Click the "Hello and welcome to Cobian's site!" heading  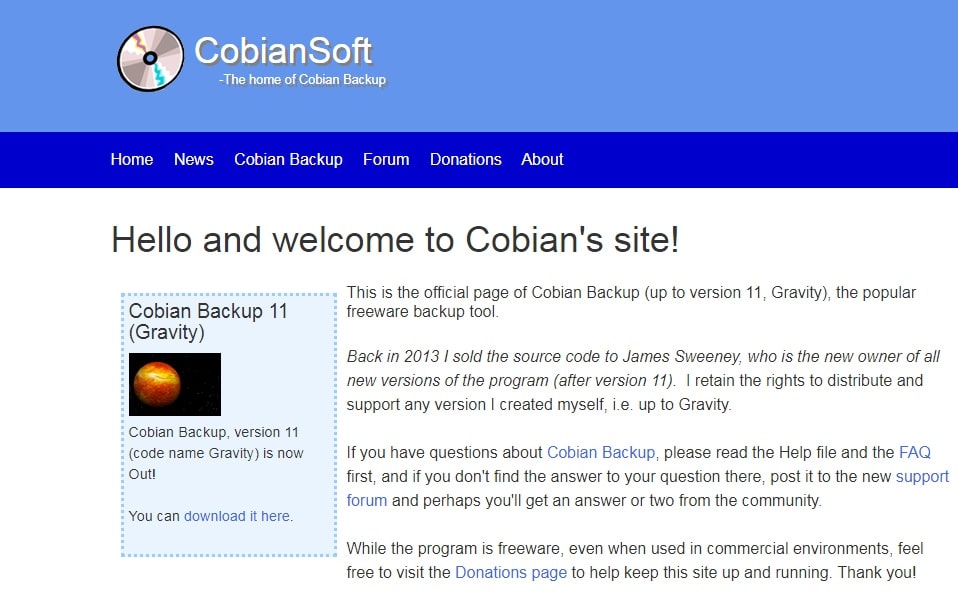click(395, 239)
